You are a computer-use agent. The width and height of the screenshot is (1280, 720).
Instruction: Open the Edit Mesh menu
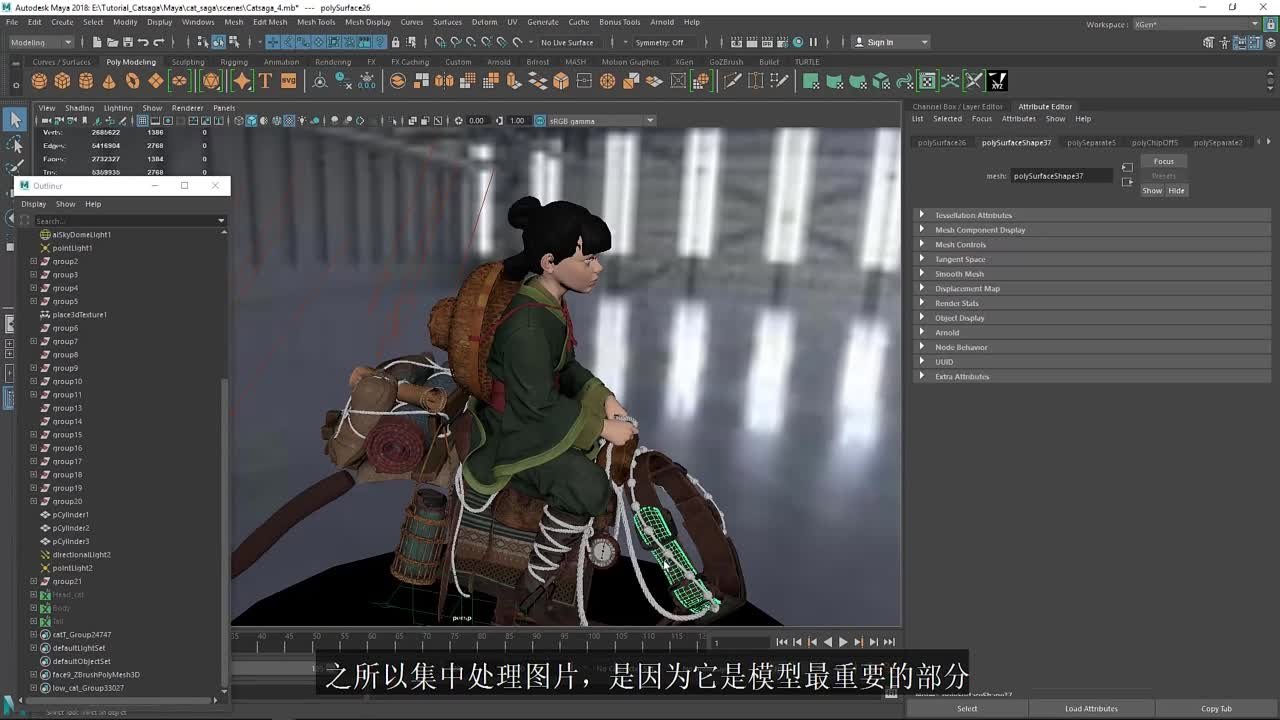[269, 22]
